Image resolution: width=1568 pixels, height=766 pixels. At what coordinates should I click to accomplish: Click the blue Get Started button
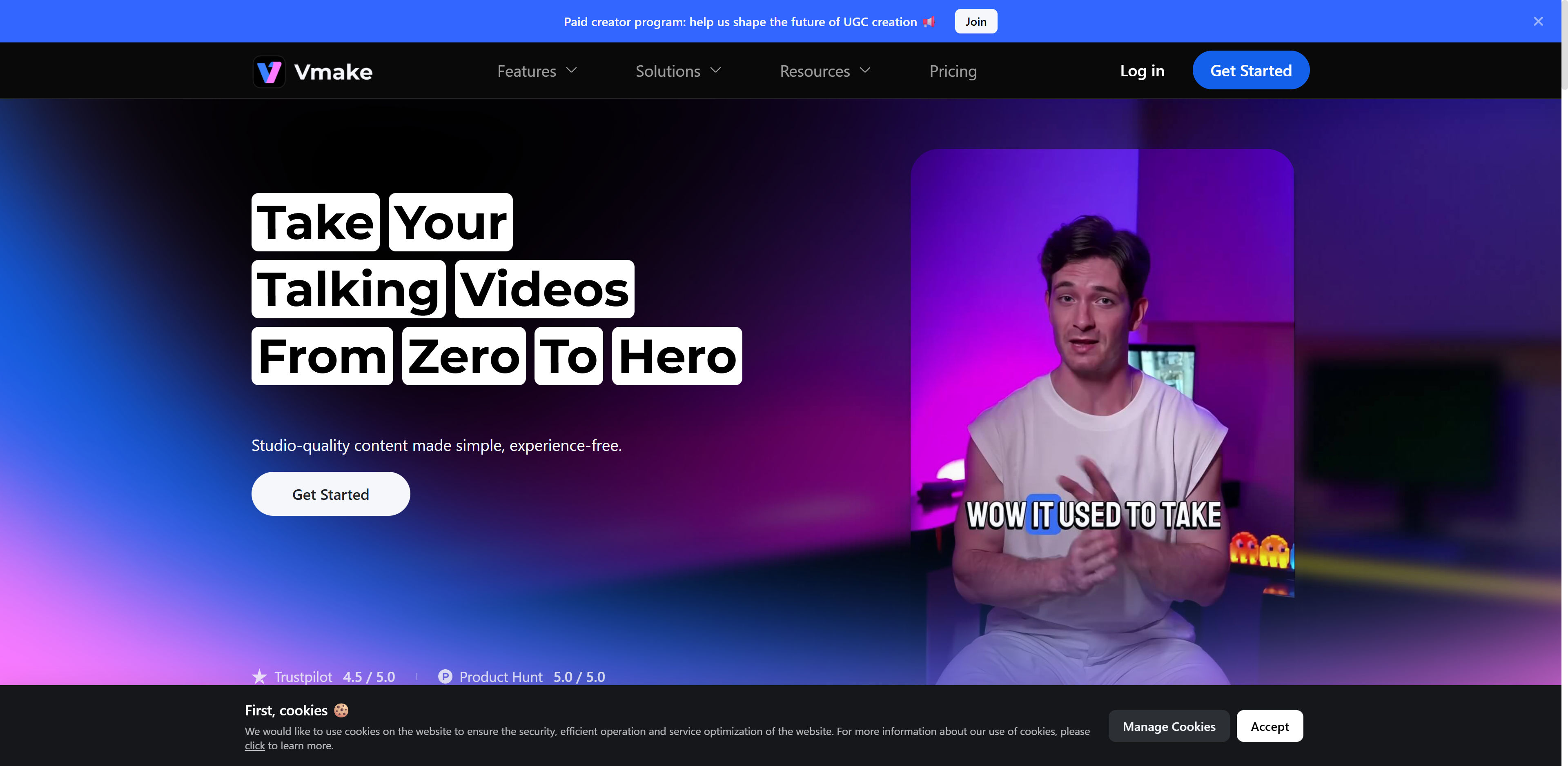tap(1250, 71)
